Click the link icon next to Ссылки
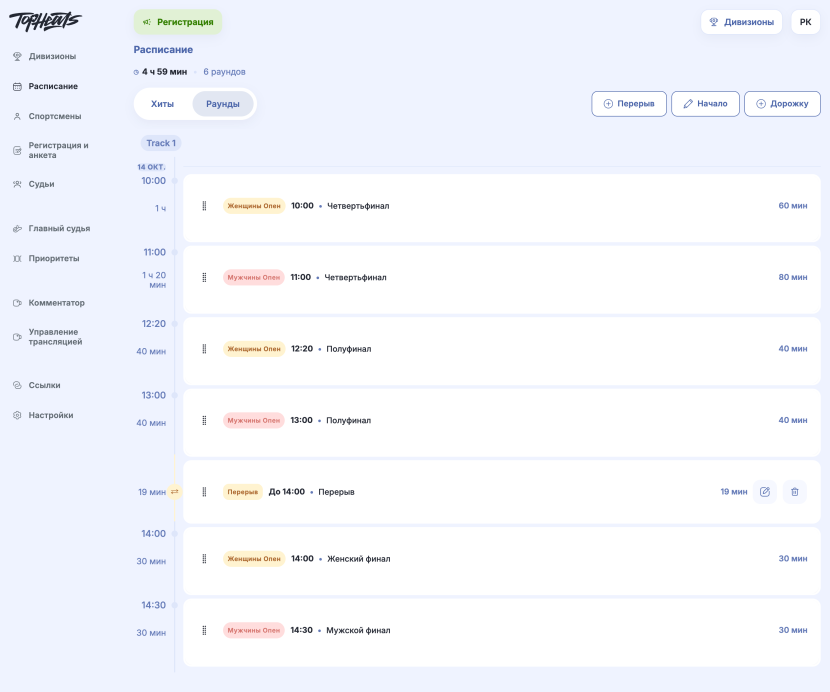Screen dimensions: 830x692 [x=17, y=385]
